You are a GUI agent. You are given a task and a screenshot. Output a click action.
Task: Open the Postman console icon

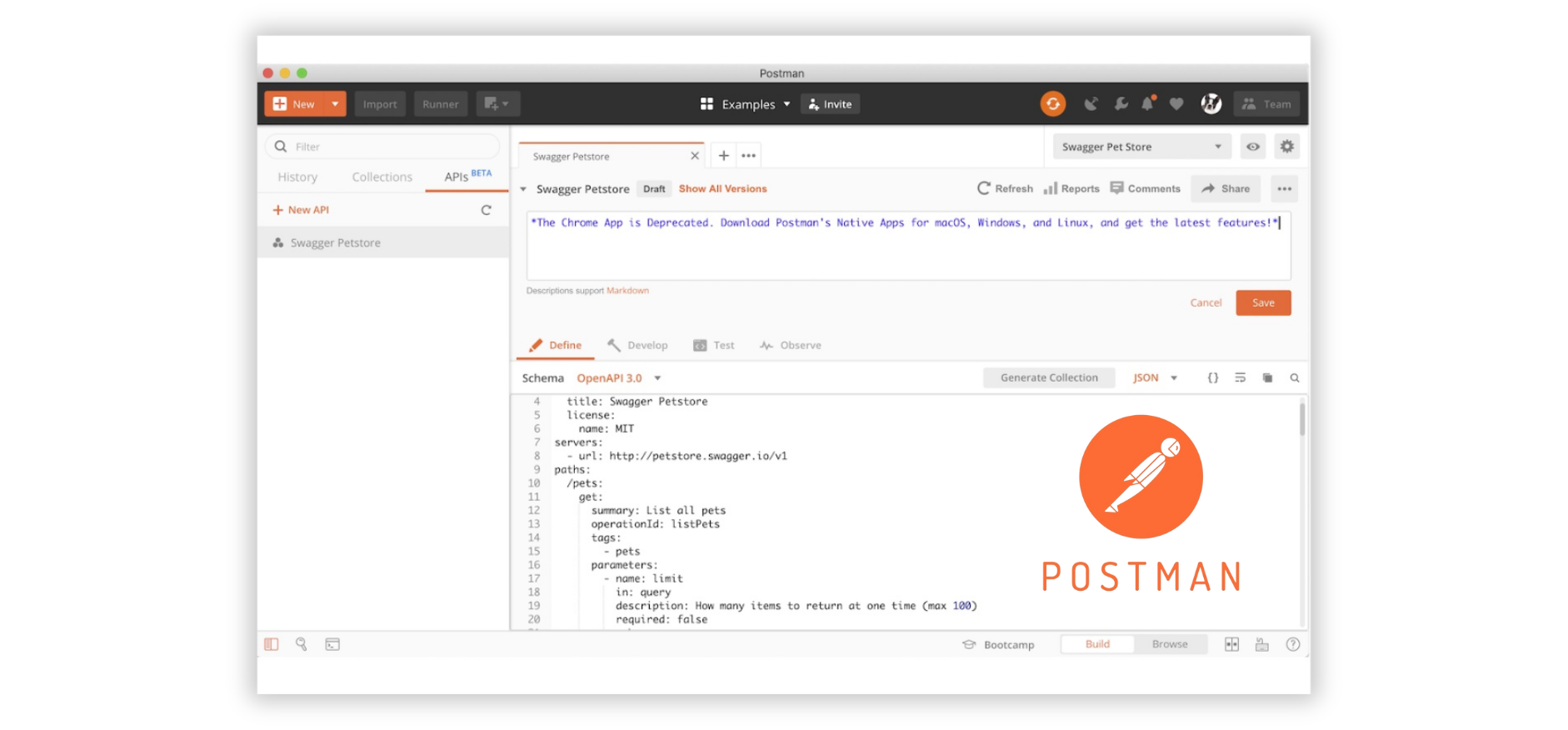coord(332,644)
